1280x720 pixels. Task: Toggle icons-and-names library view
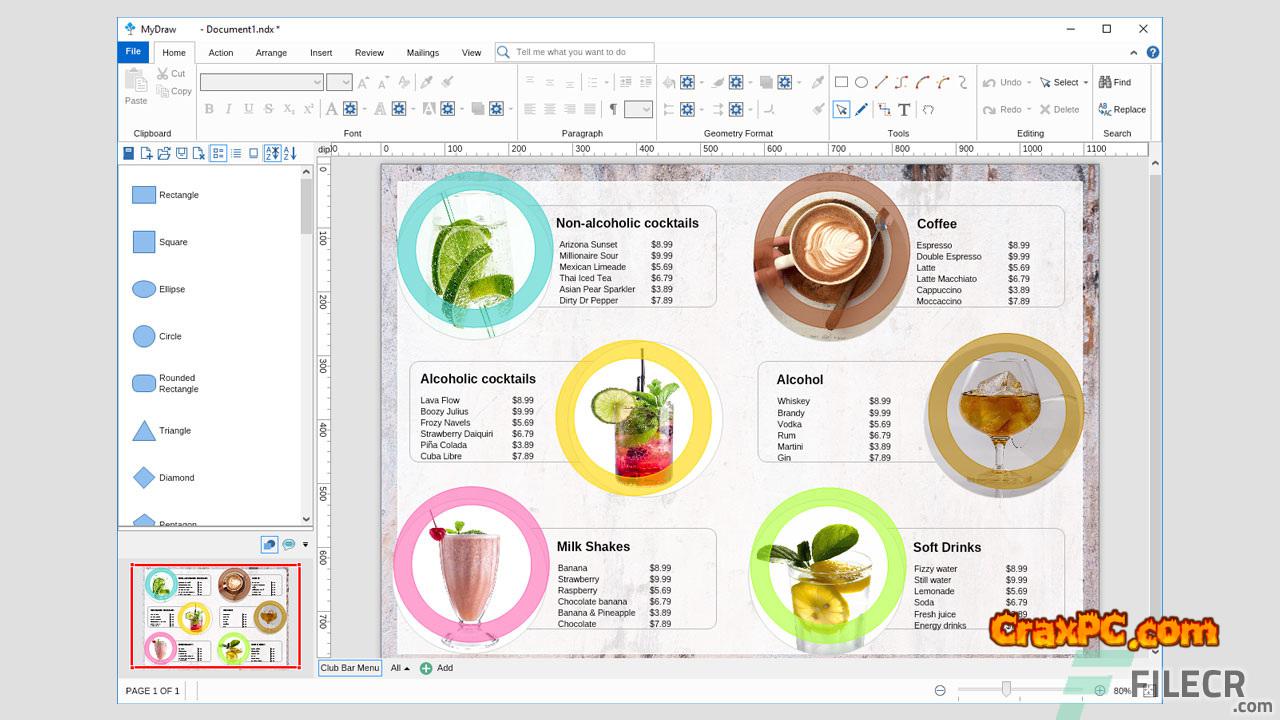tap(219, 153)
